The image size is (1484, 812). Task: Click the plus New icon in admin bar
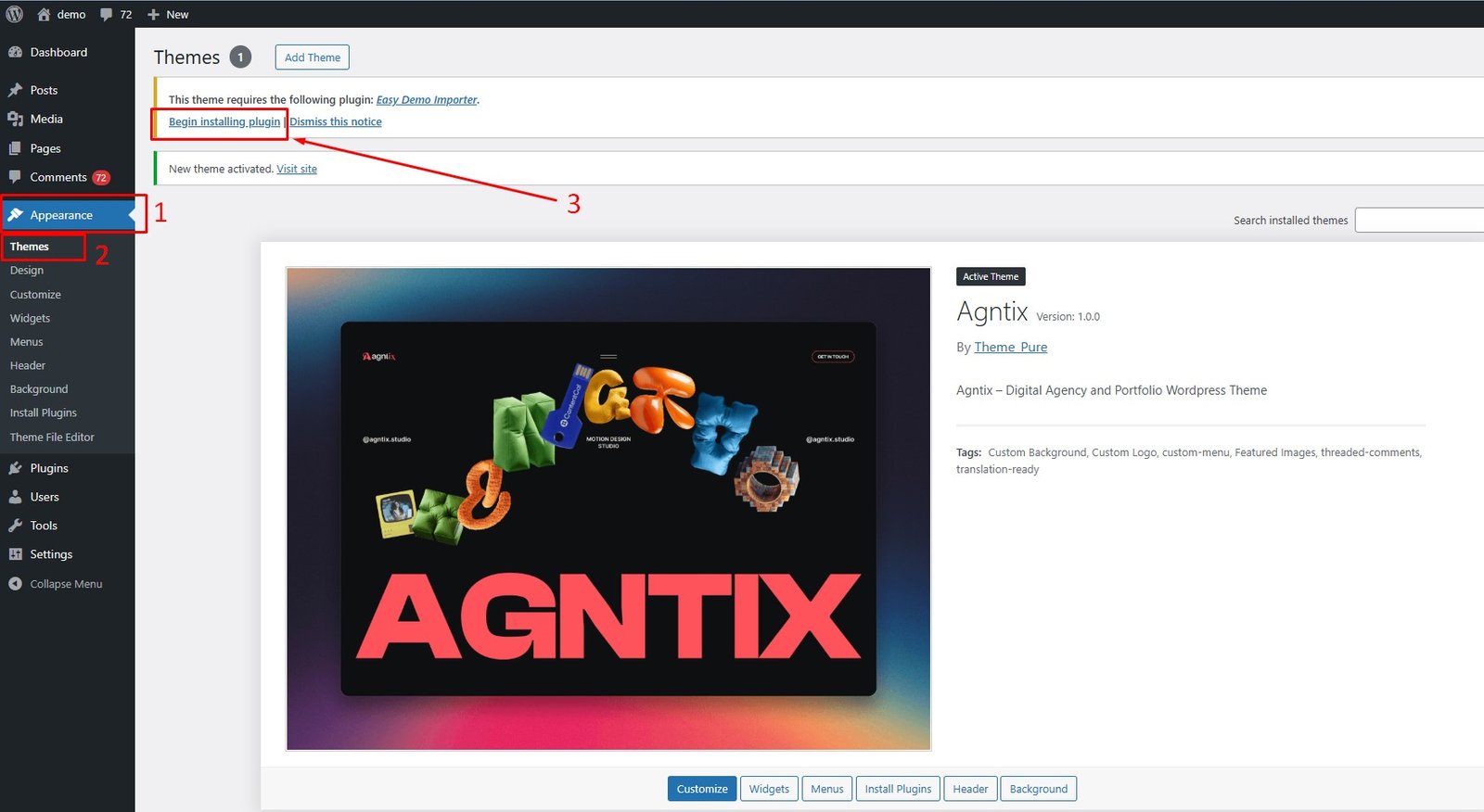[154, 15]
